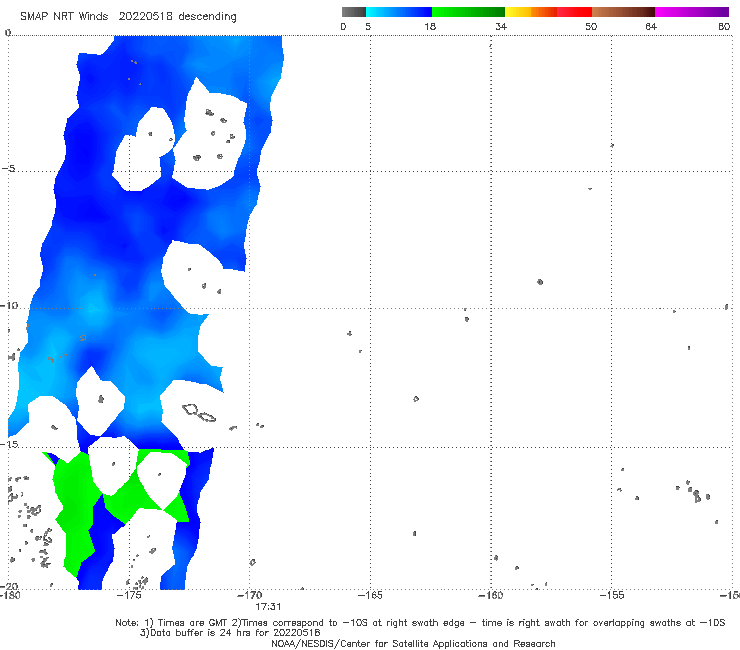Click the gray 0-5 segment of the color bar
The width and height of the screenshot is (740, 650).
(354, 12)
